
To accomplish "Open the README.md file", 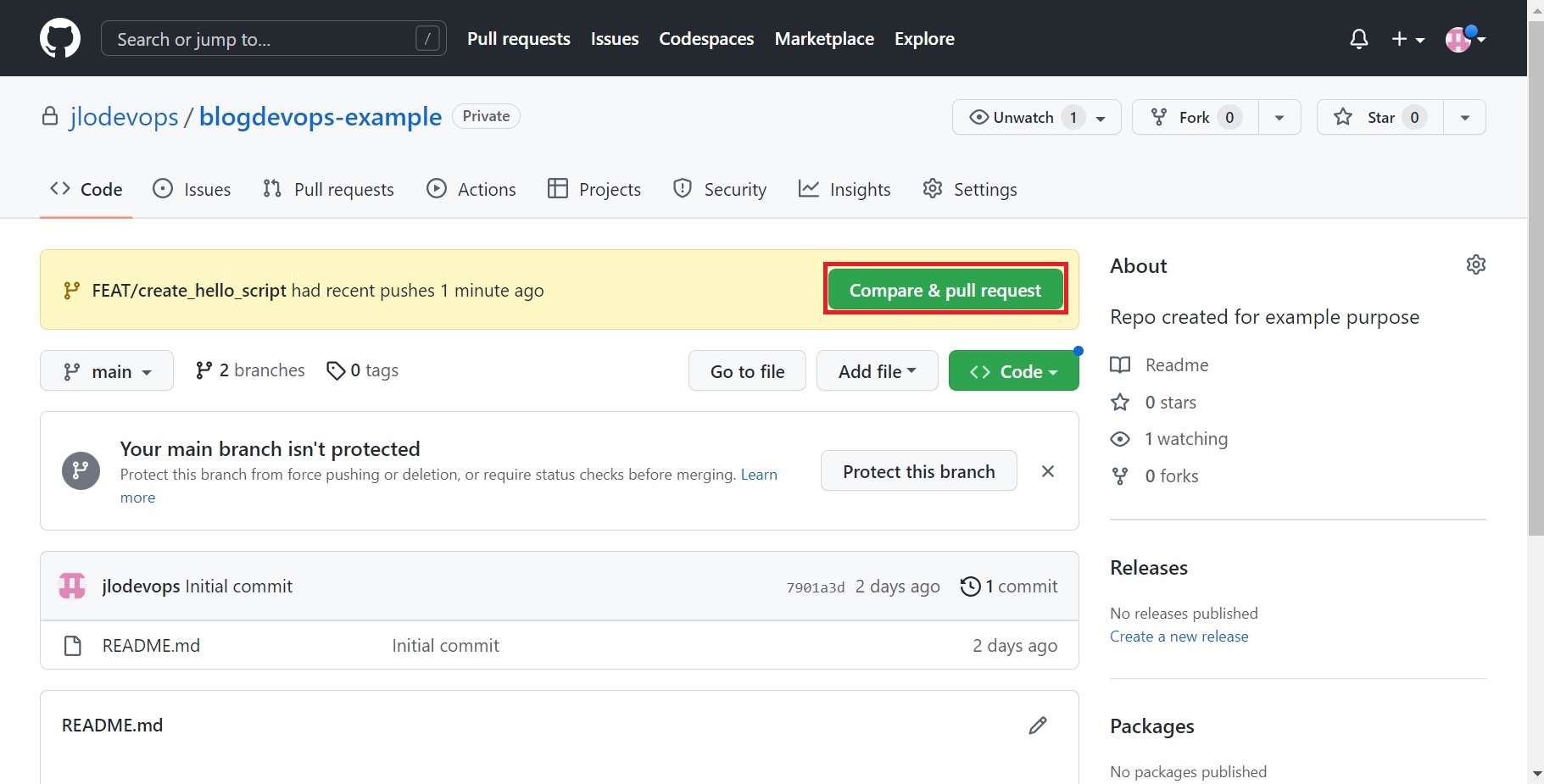I will click(151, 646).
